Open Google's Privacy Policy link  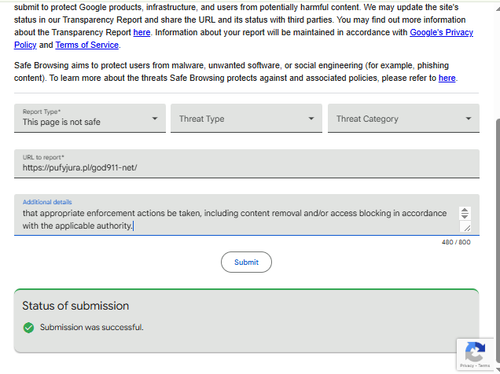click(x=441, y=32)
